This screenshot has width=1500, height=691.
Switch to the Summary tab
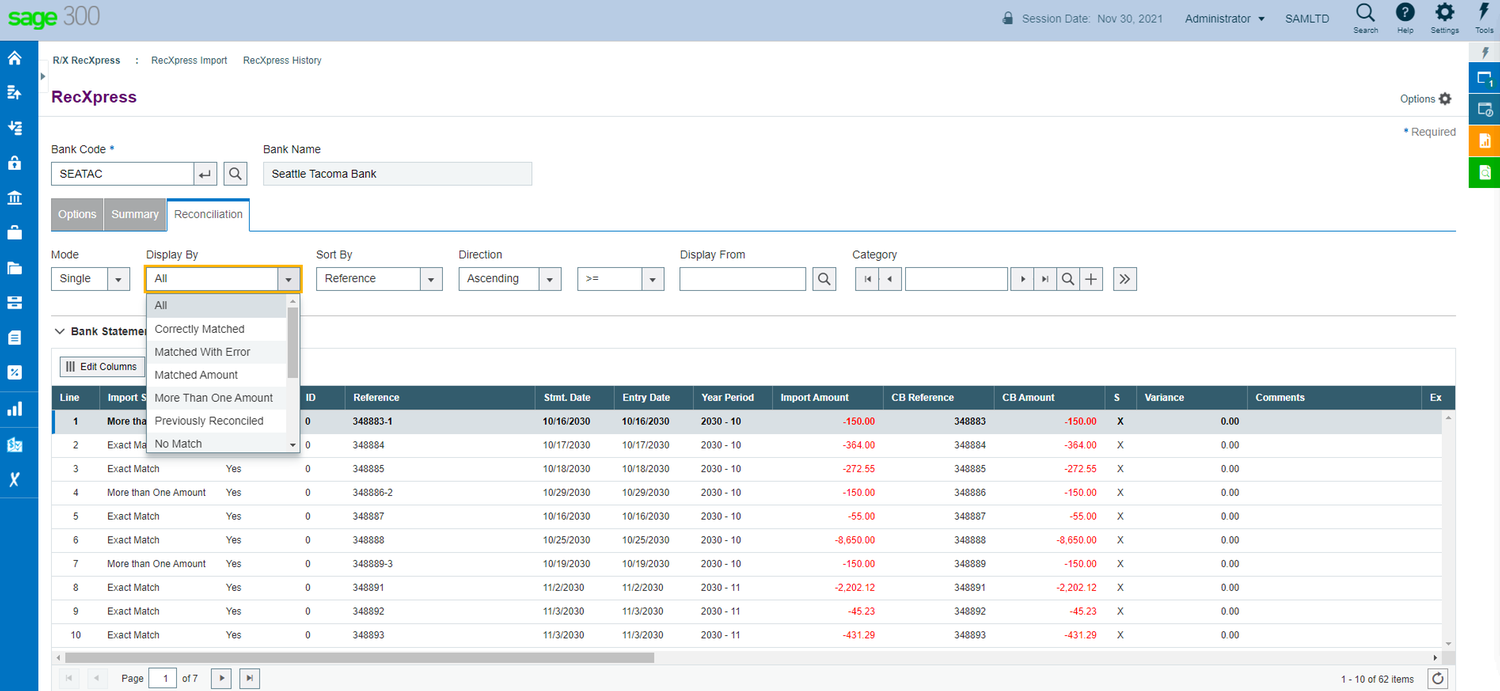pyautogui.click(x=135, y=214)
